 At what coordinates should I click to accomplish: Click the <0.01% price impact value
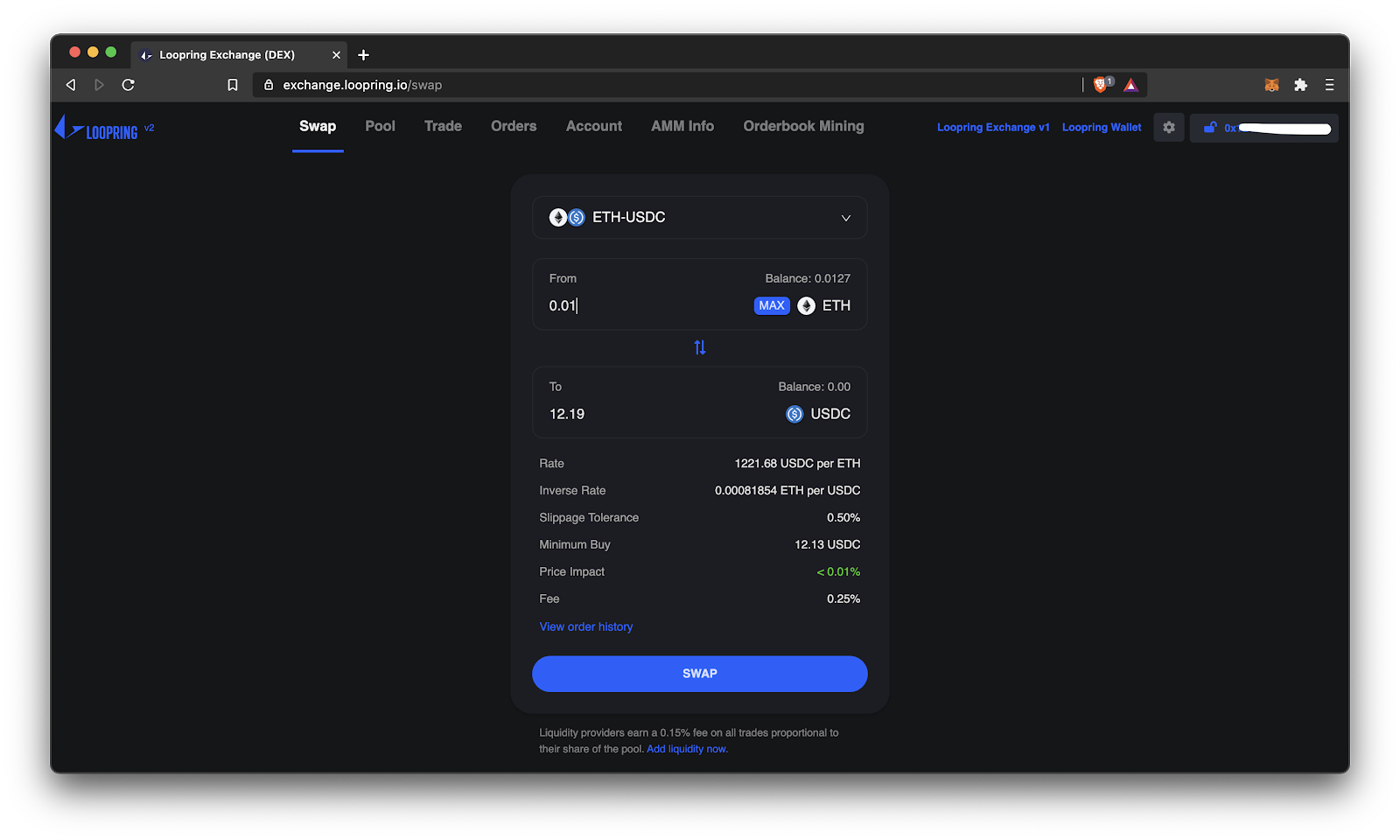click(838, 571)
